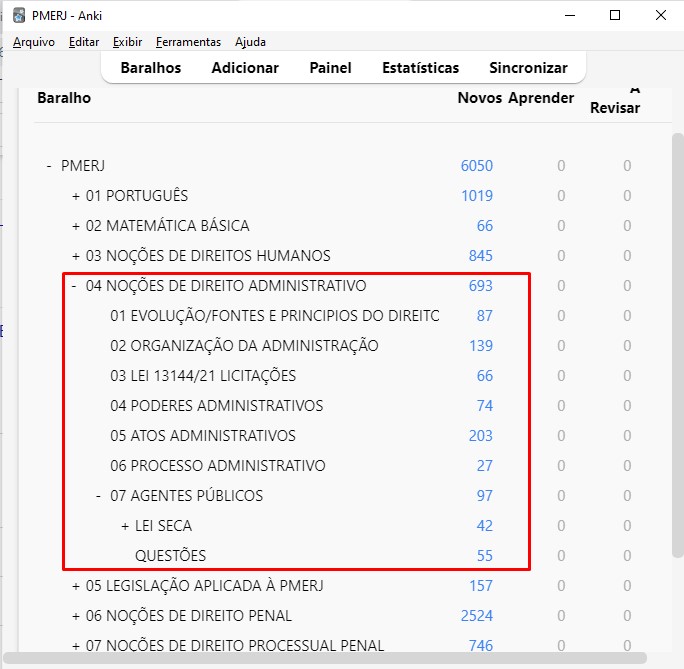
Task: Click the A Revisar column header
Action: pos(615,101)
